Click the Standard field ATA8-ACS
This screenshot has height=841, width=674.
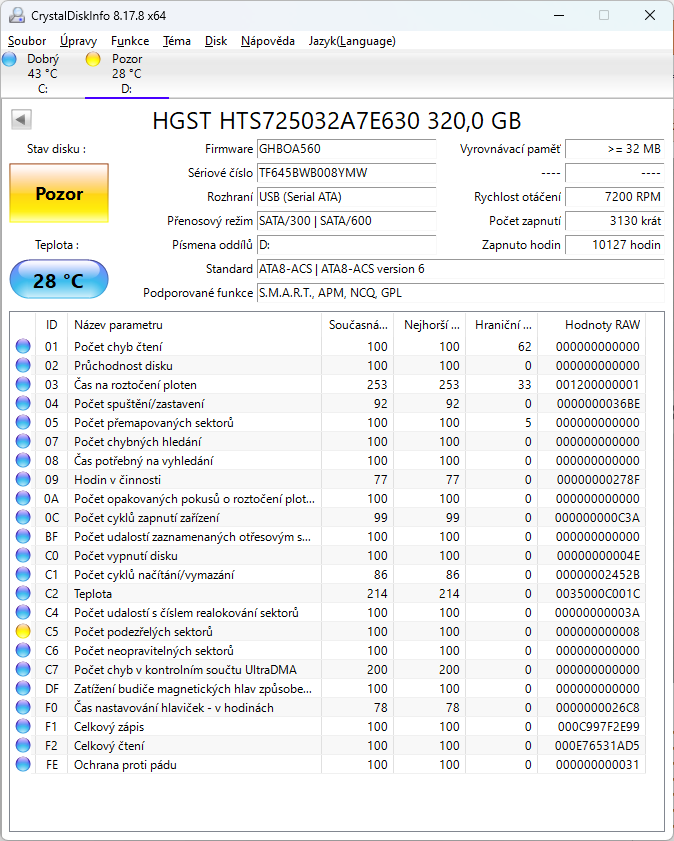(x=461, y=269)
